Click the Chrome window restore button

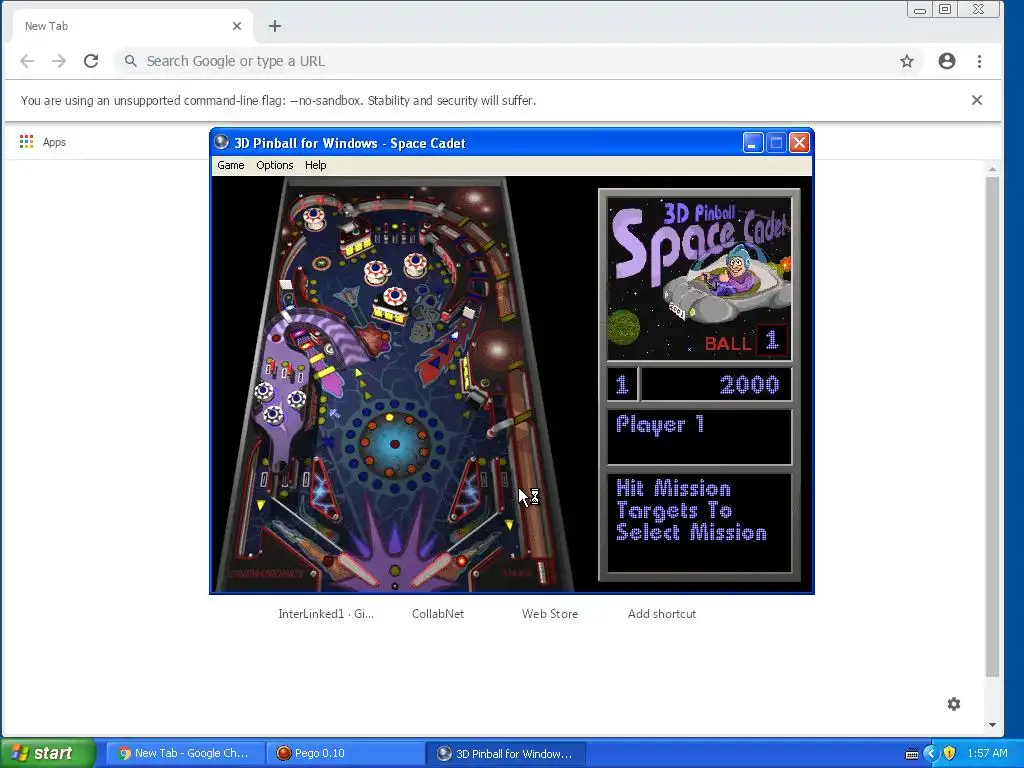pyautogui.click(x=944, y=9)
